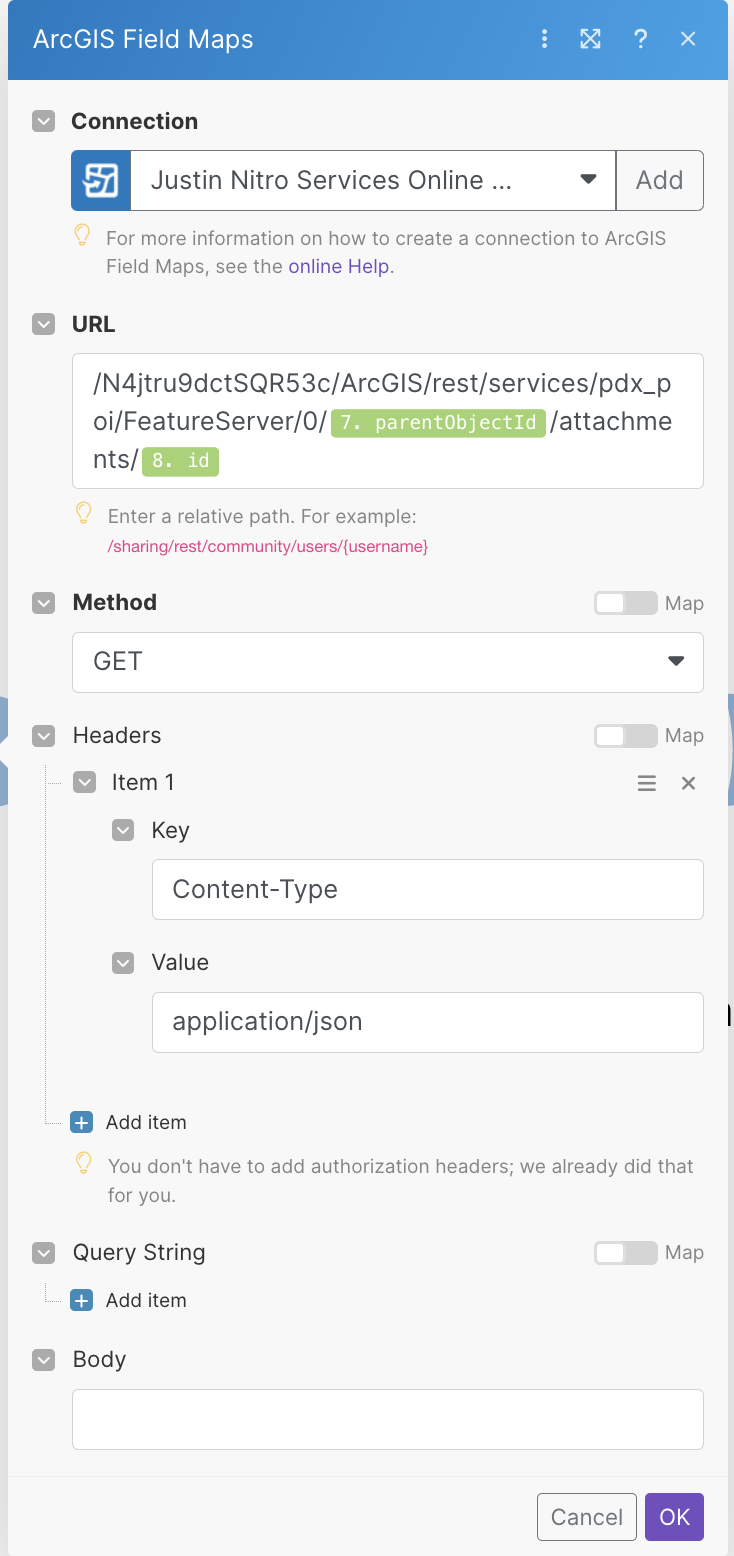This screenshot has width=734, height=1556.
Task: Toggle the Map switch for Query String
Action: [x=626, y=1252]
